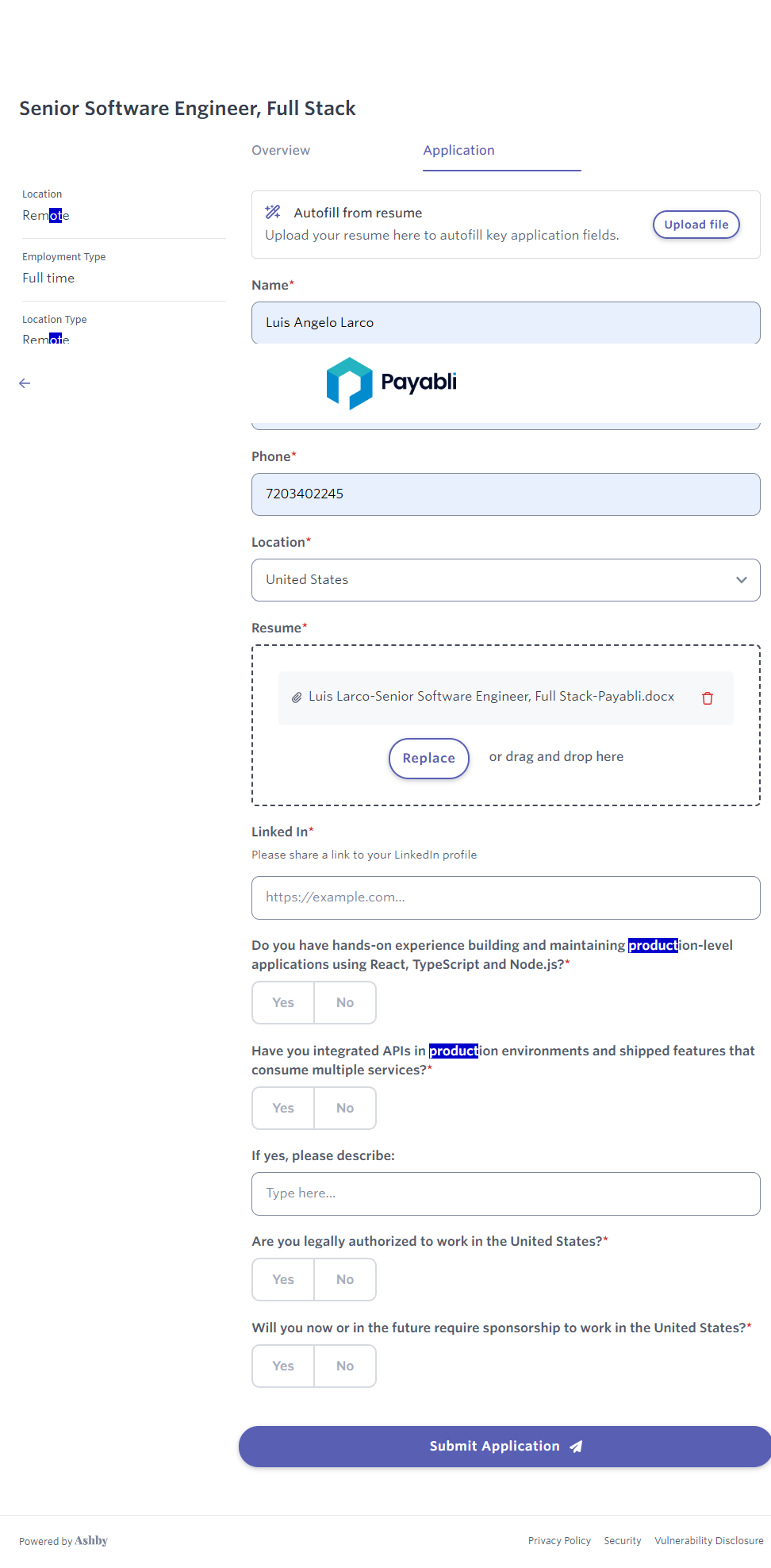771x1568 pixels.
Task: Click the Replace resume button
Action: click(x=428, y=759)
